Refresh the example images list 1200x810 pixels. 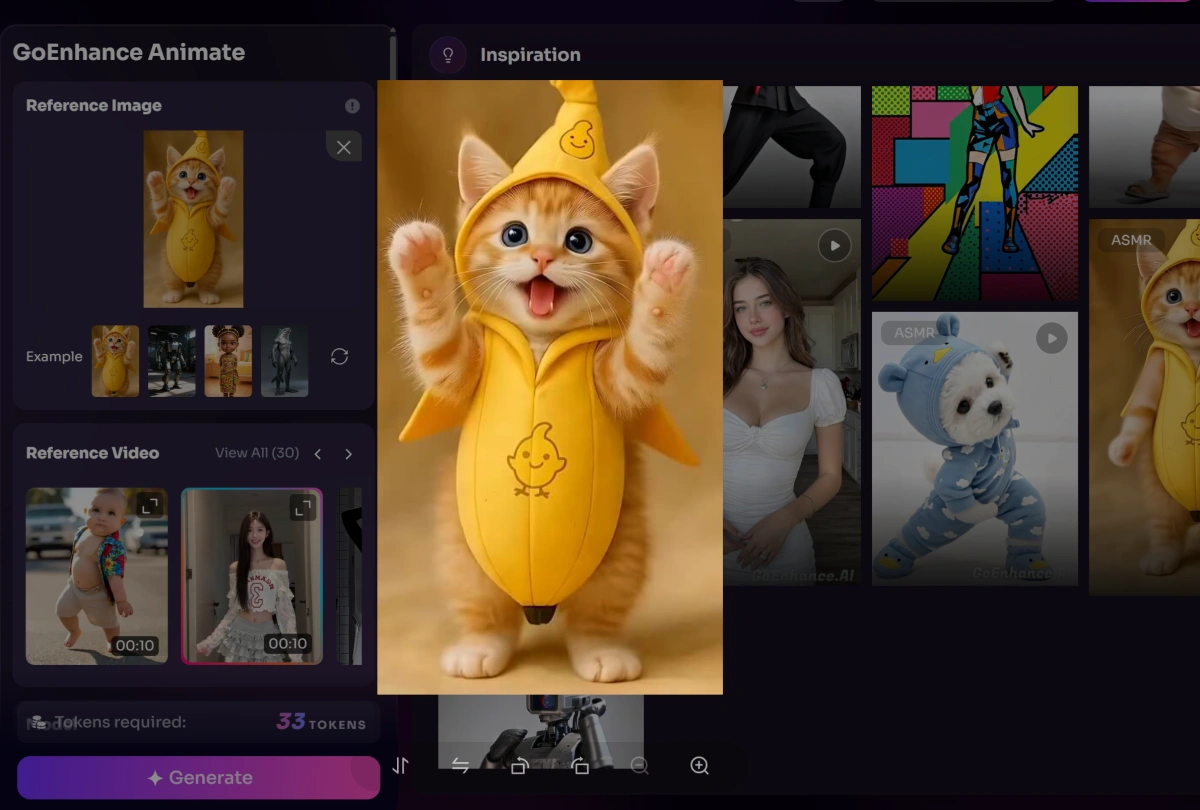tap(339, 357)
